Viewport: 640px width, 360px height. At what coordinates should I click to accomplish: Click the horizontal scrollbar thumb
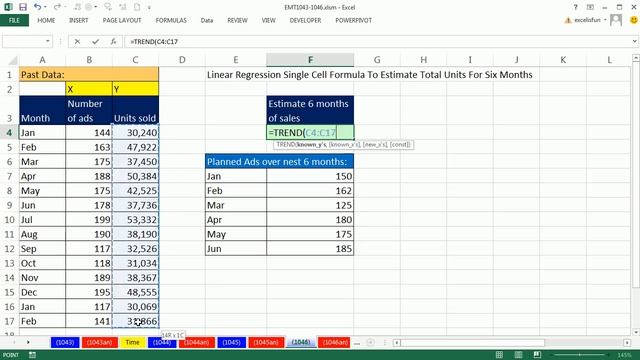pyautogui.click(x=473, y=342)
